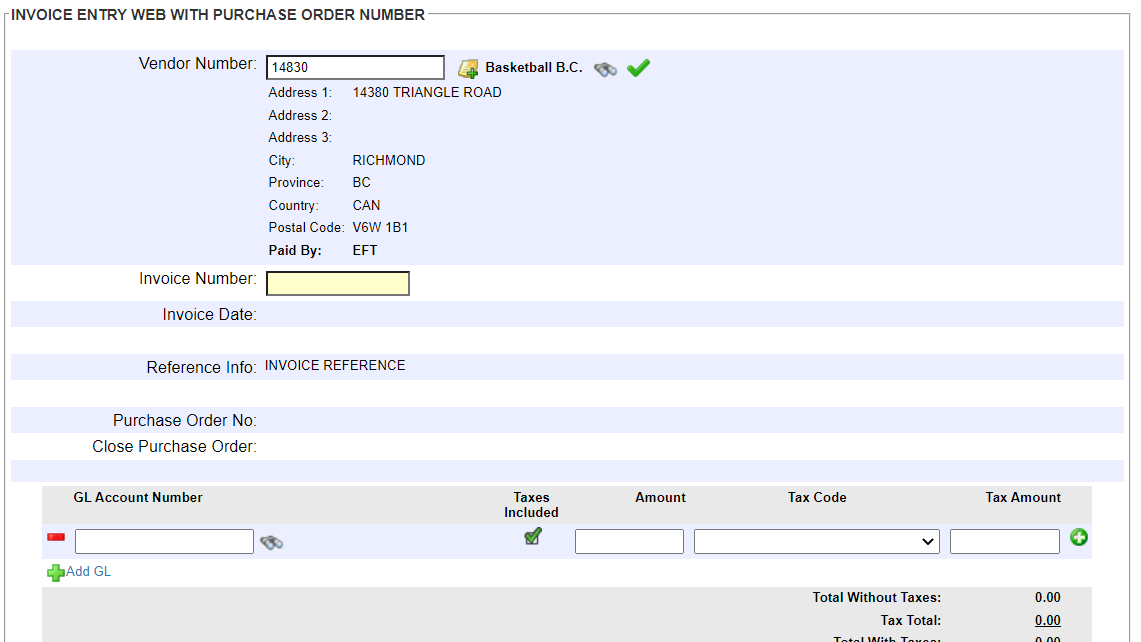Open vendor search with binoculars icon
The image size is (1141, 642).
[605, 69]
